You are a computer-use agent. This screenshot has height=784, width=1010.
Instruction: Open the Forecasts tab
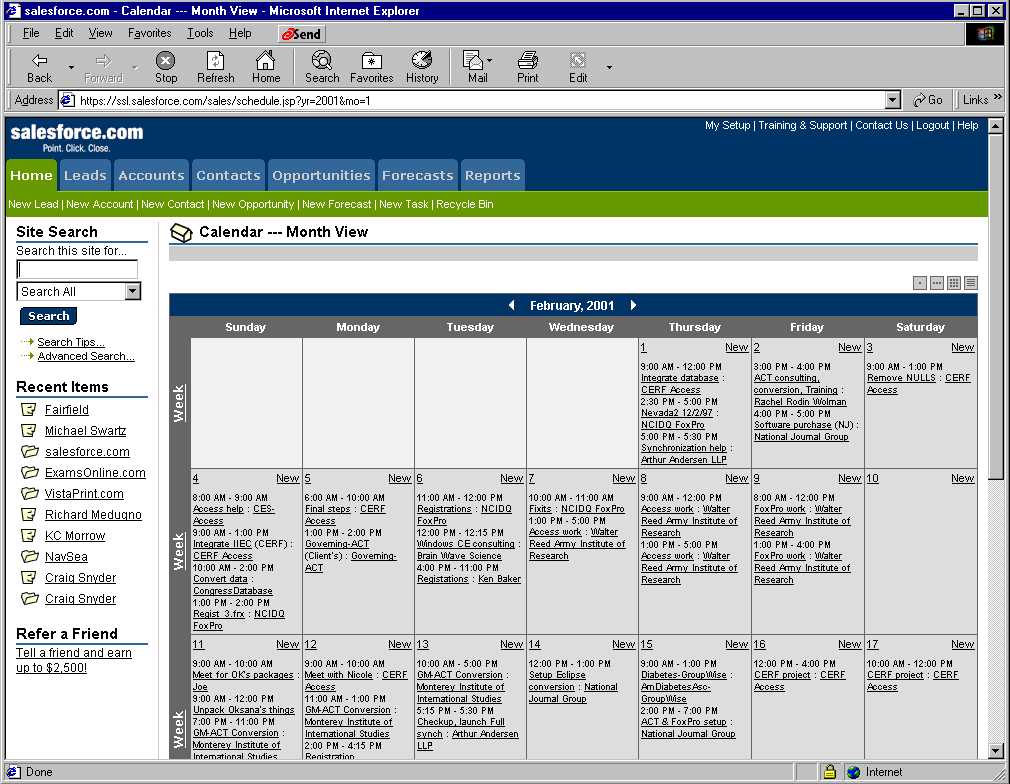tap(417, 175)
